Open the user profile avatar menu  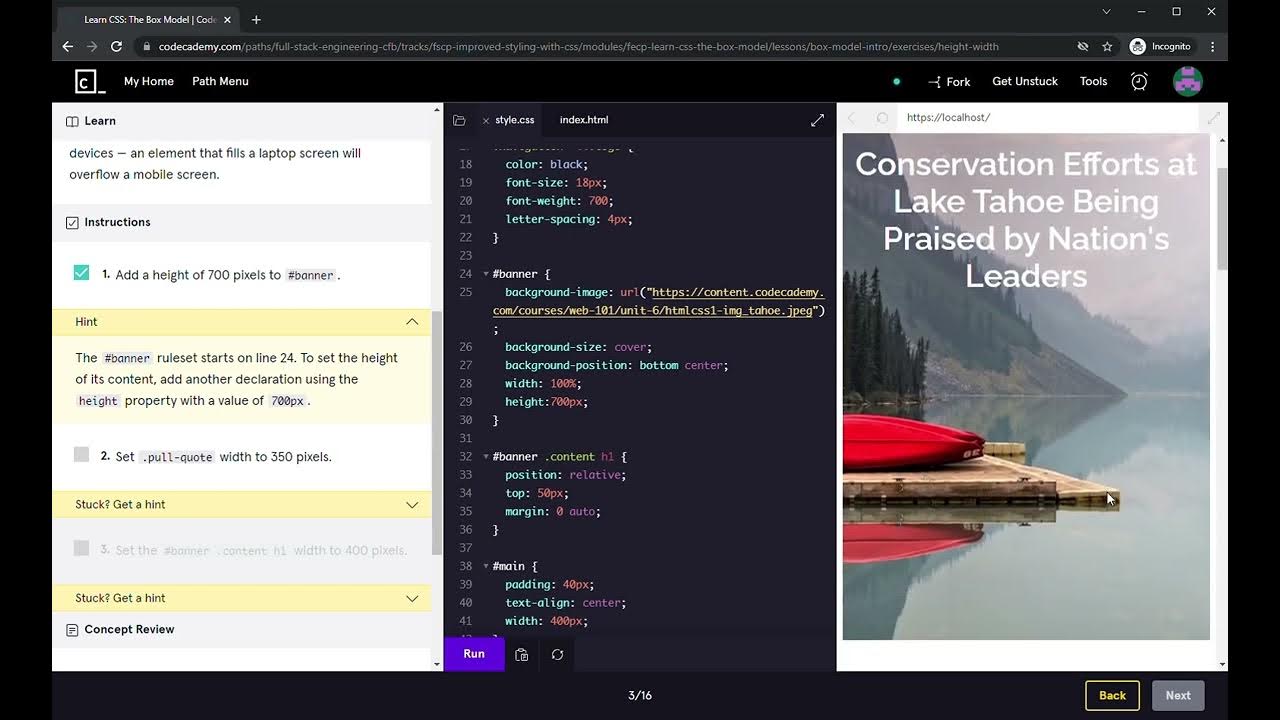click(1187, 82)
